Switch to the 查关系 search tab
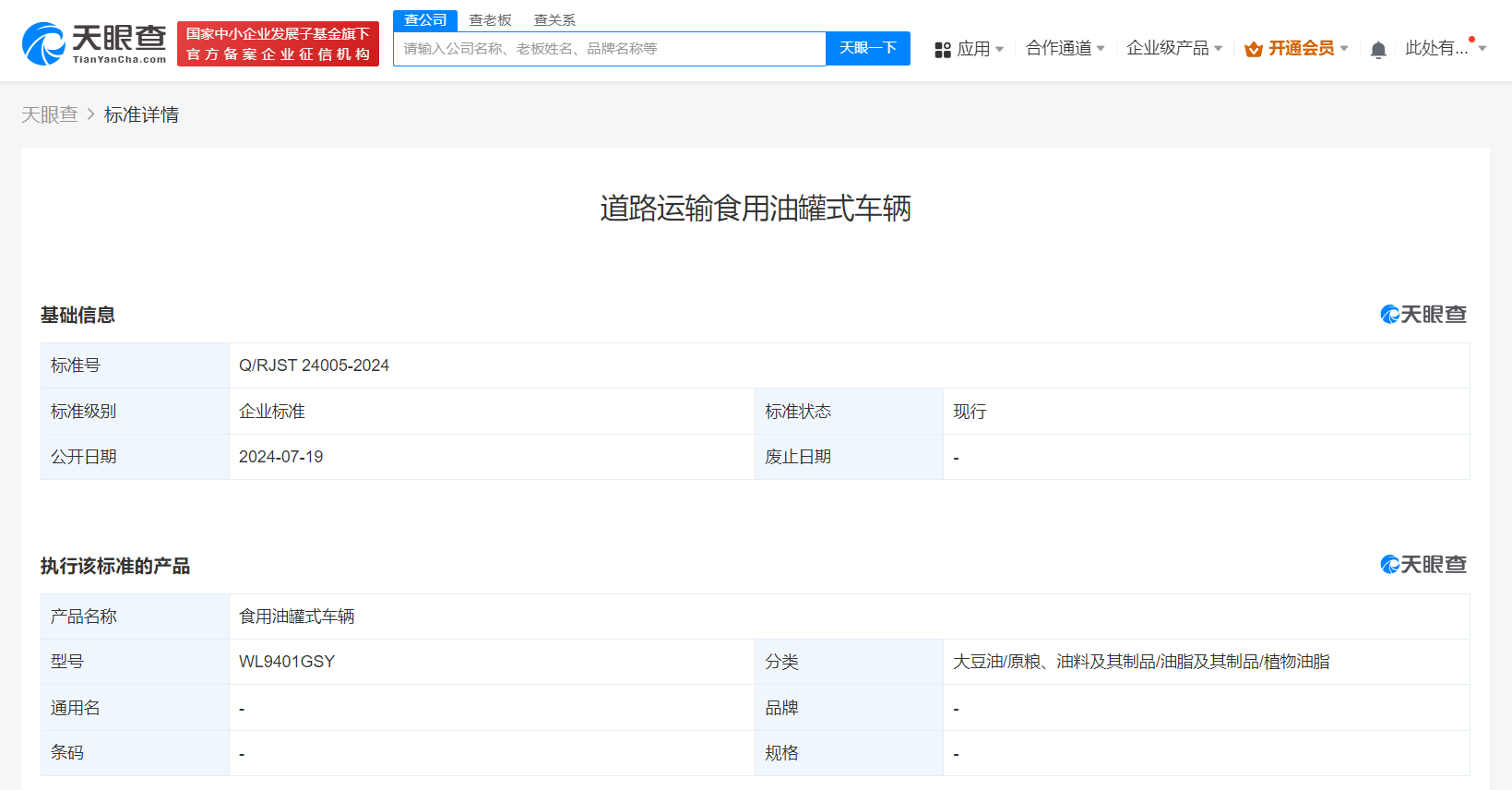The height and width of the screenshot is (790, 1512). (554, 20)
